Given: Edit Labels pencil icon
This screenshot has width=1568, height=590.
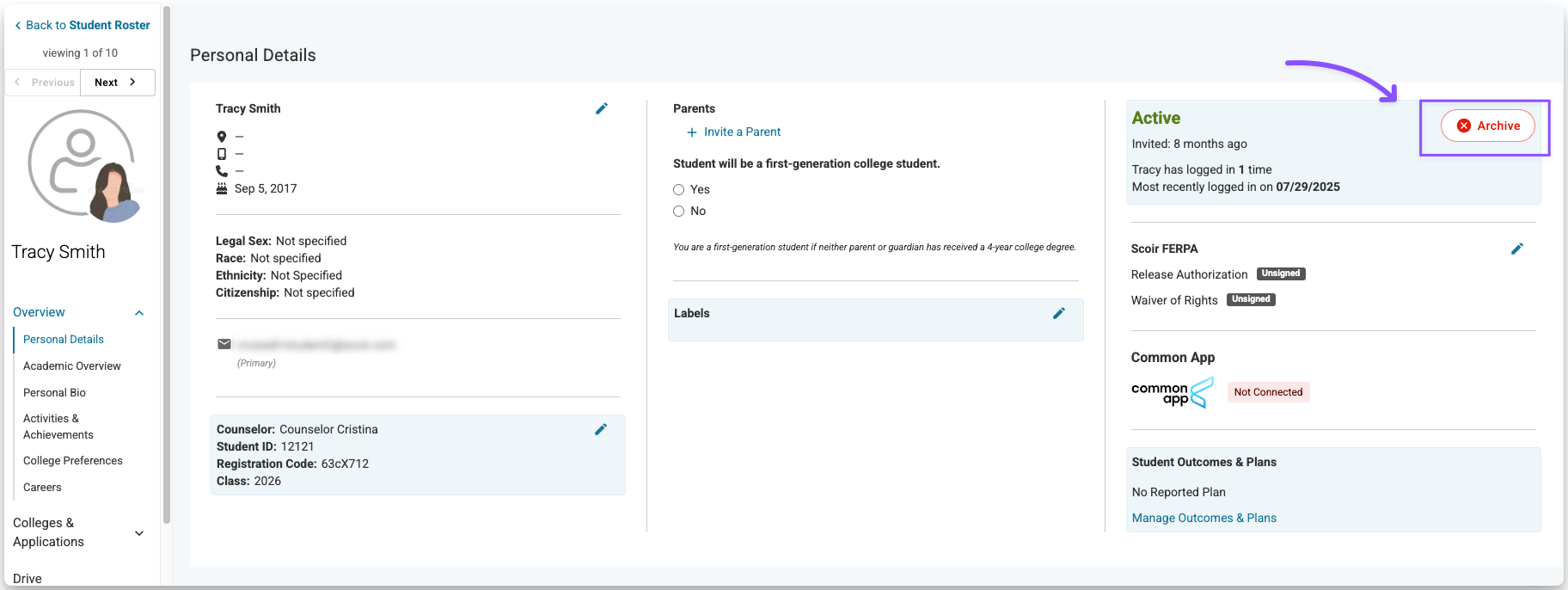Looking at the screenshot, I should 1059,313.
